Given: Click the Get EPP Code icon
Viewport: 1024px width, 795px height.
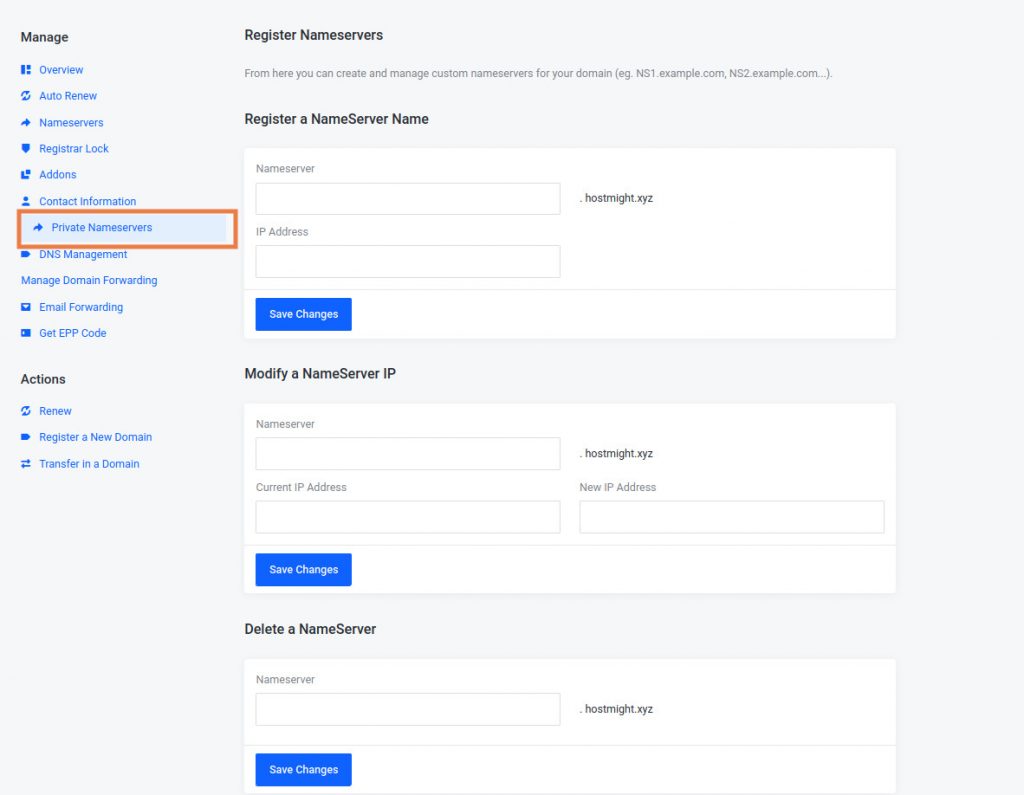Looking at the screenshot, I should coord(25,333).
